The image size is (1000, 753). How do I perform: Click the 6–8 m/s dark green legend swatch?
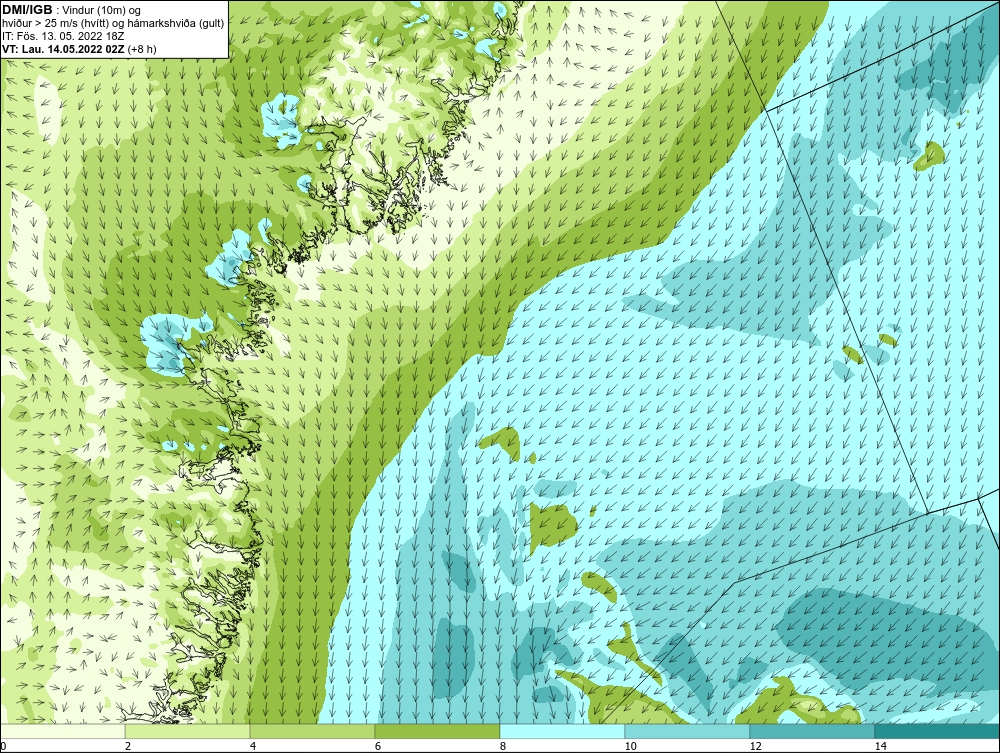click(x=438, y=731)
